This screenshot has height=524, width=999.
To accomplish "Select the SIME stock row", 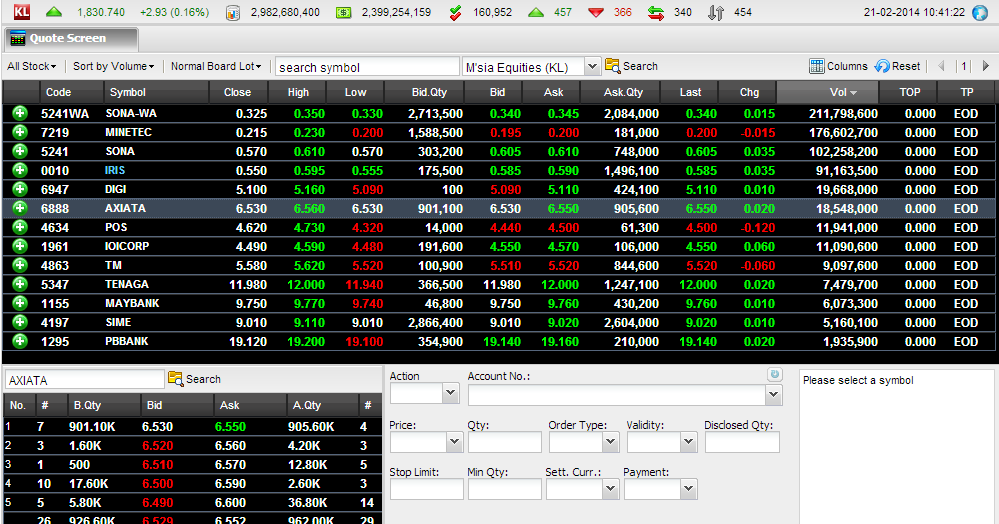I will (499, 323).
